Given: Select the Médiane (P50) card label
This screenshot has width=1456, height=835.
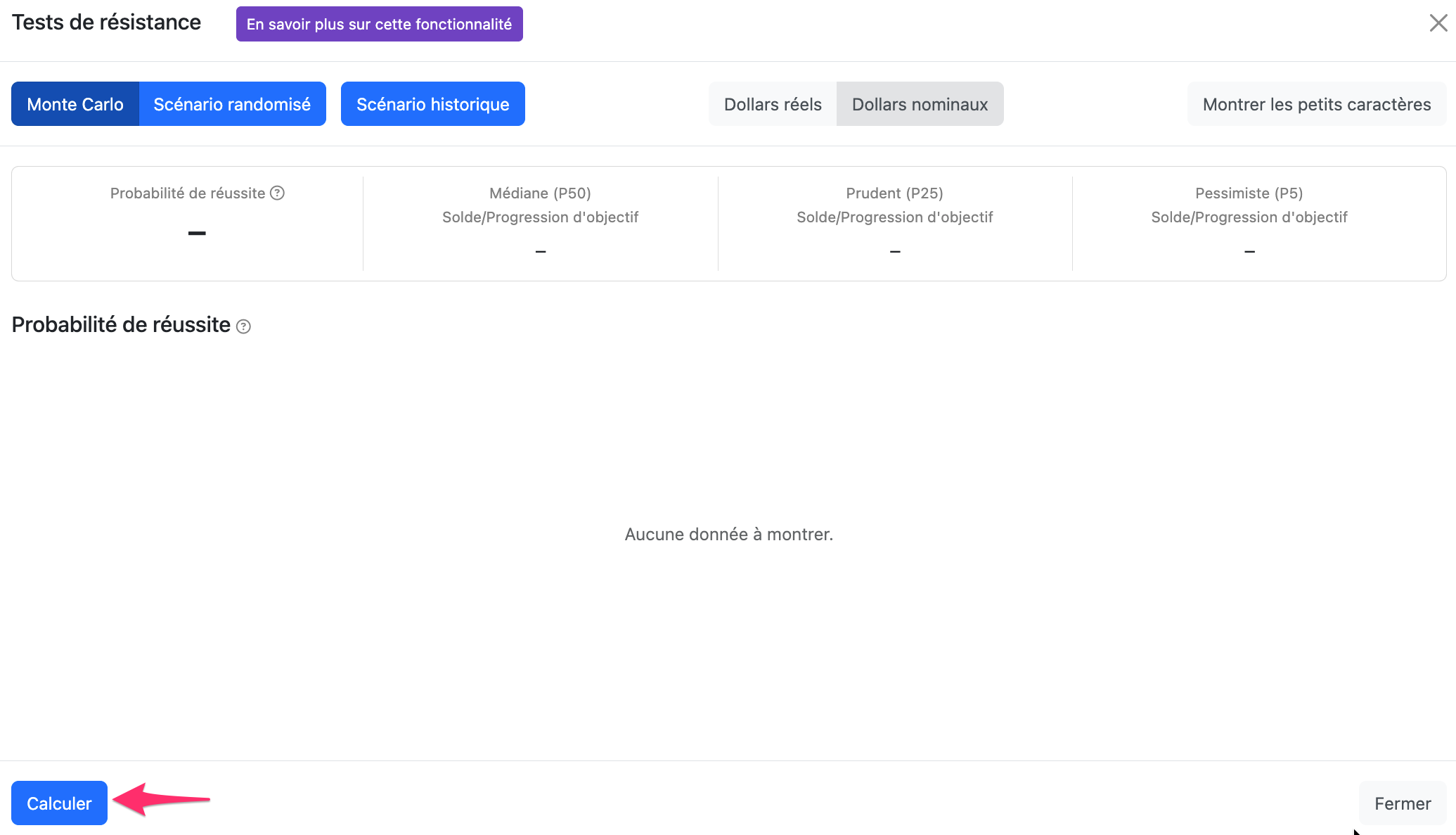Looking at the screenshot, I should [540, 193].
